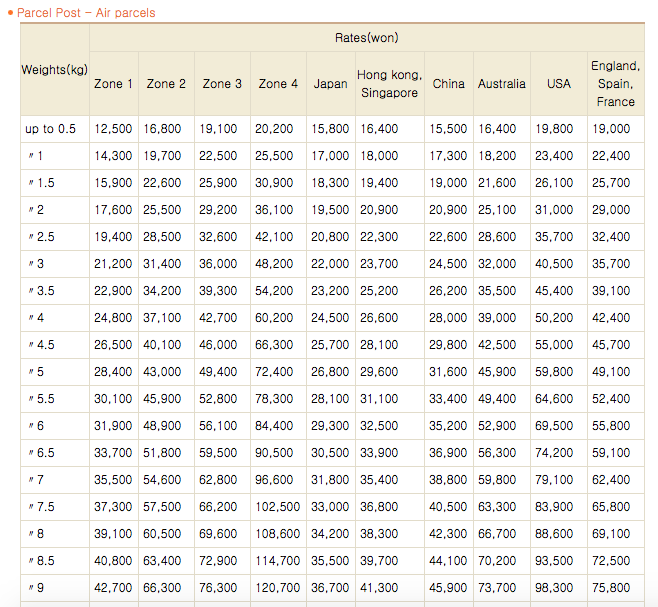This screenshot has width=658, height=607.
Task: Click the orange bullet before Parcel Post
Action: [10, 13]
